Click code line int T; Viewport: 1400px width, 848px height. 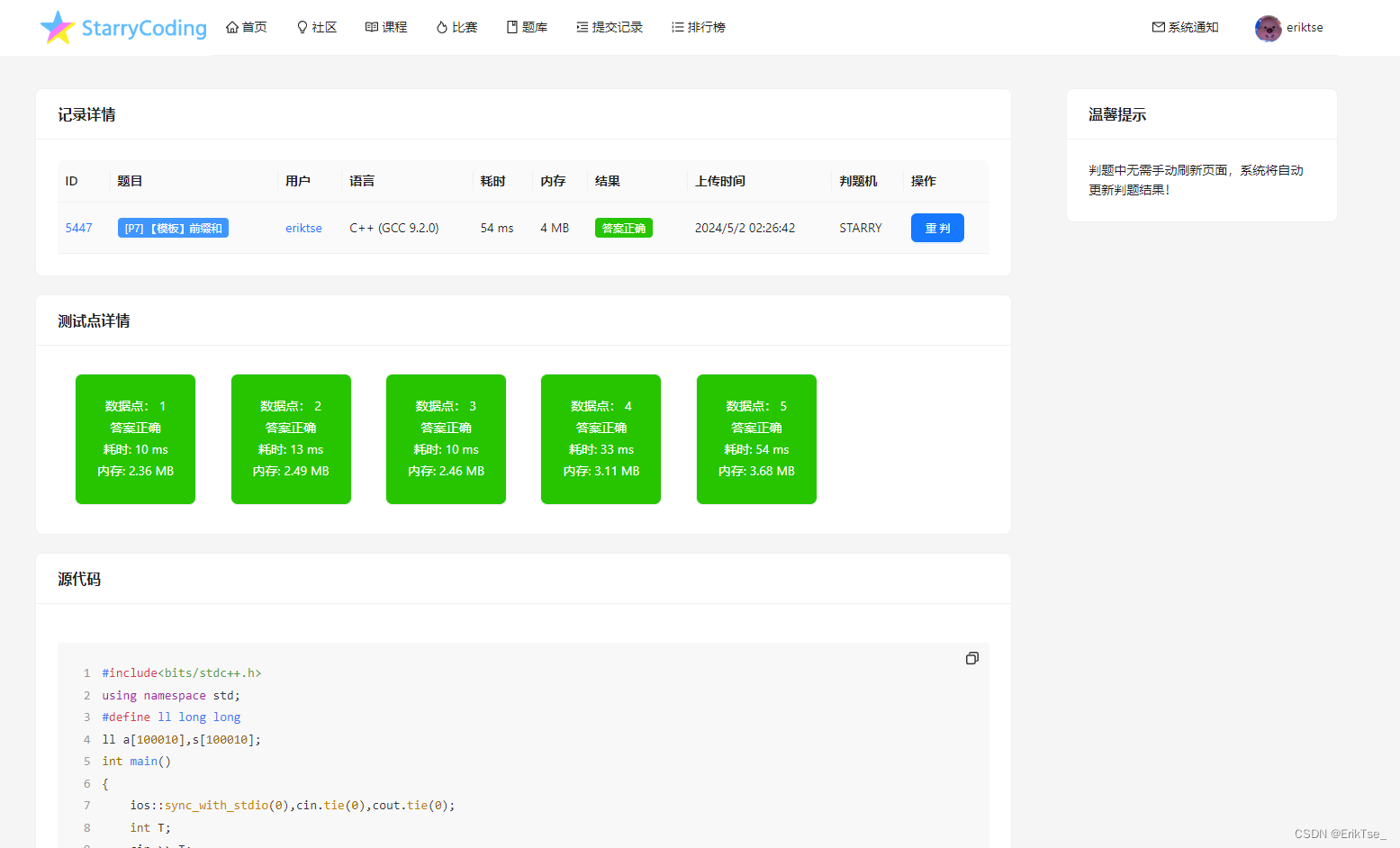pos(150,827)
